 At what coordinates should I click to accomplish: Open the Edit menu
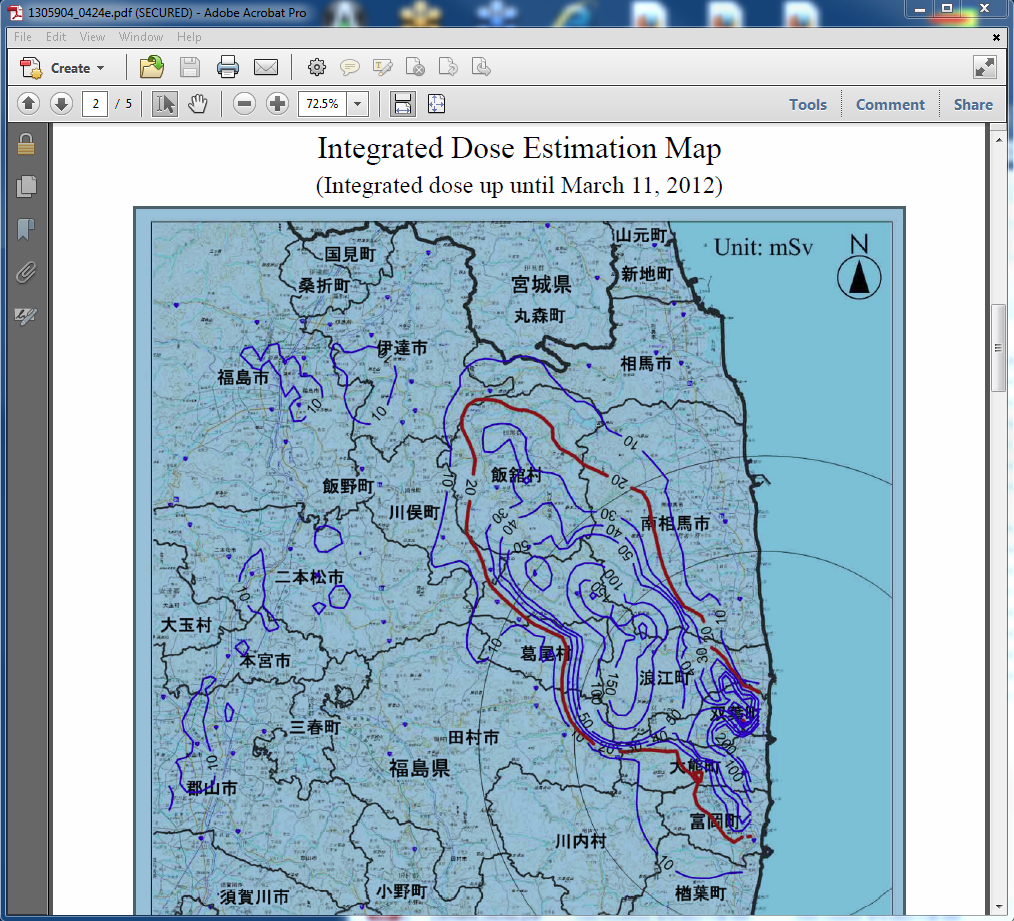click(56, 37)
